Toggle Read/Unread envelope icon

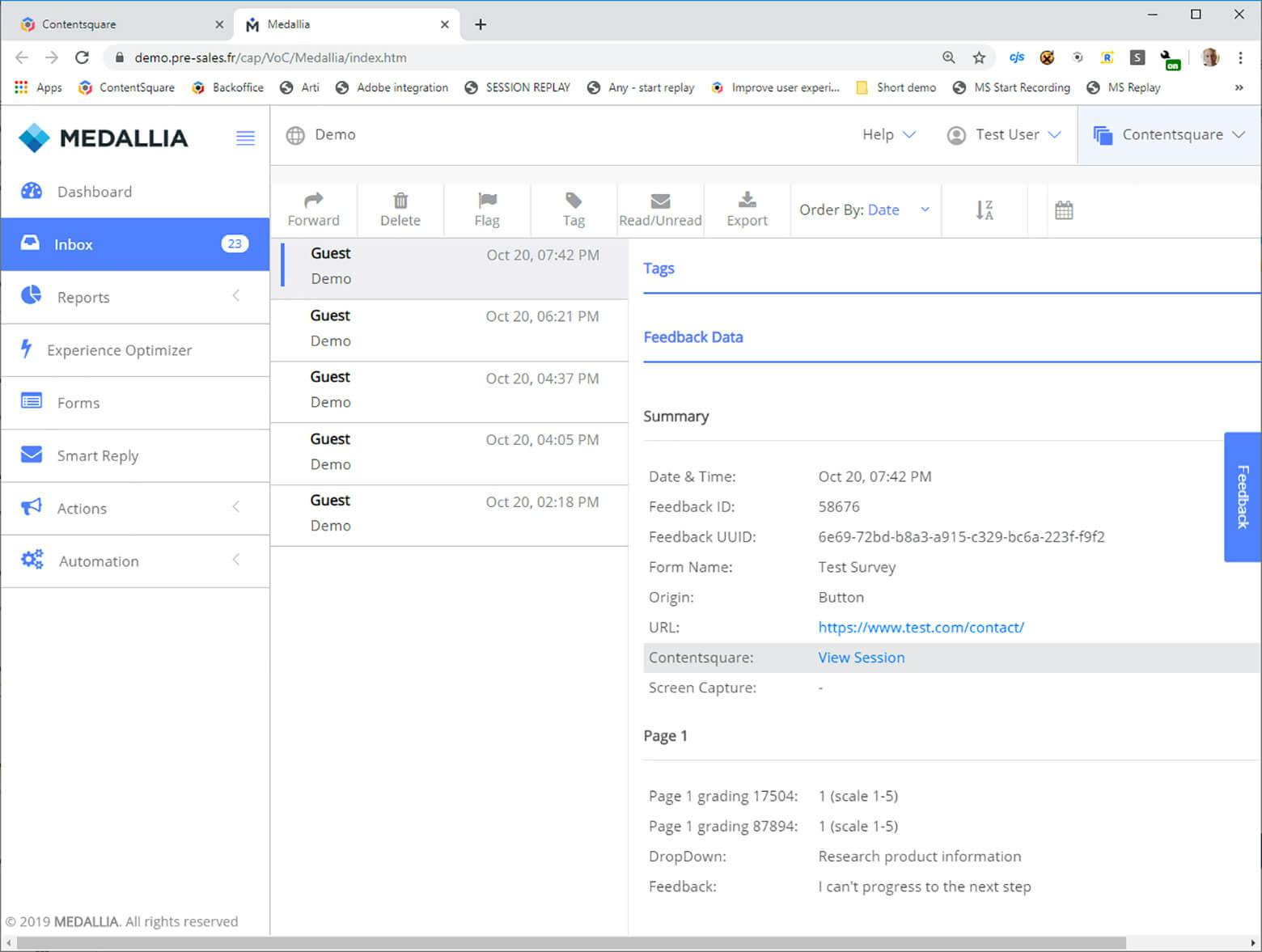point(660,201)
